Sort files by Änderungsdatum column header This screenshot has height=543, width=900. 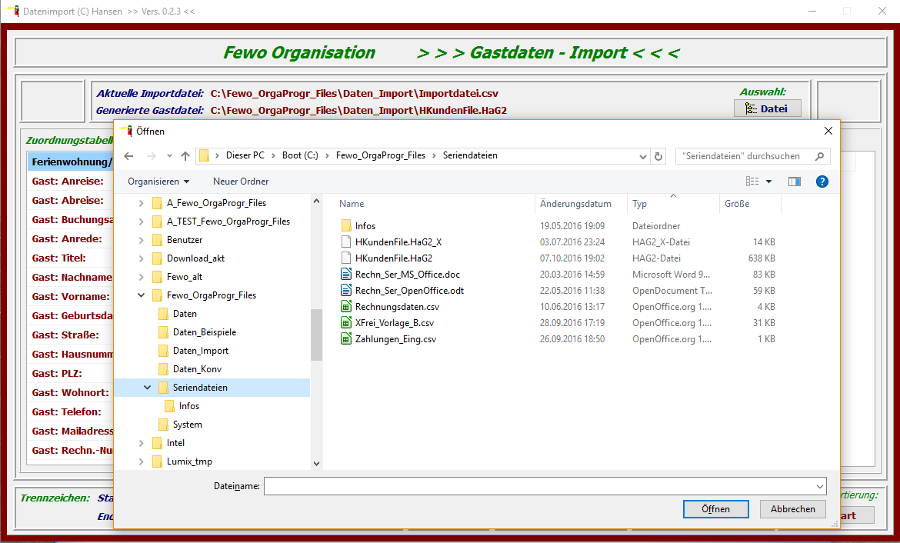click(575, 204)
